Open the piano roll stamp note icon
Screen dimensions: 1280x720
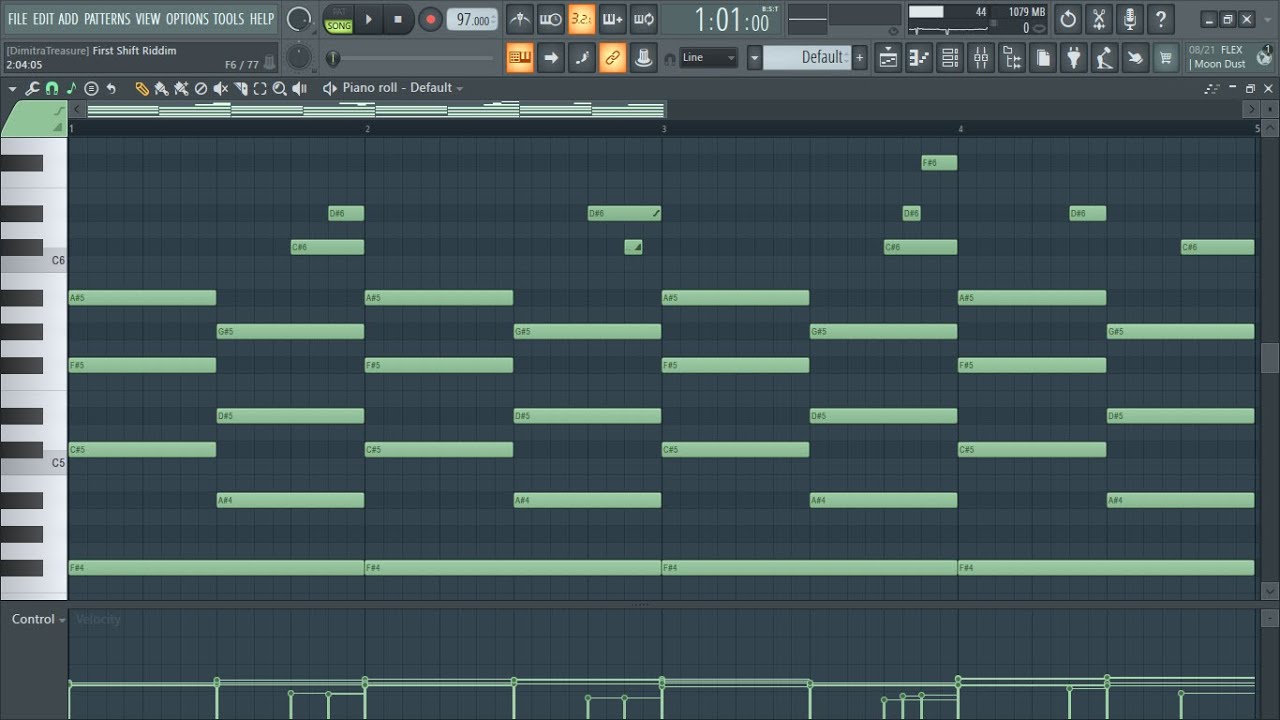click(x=71, y=88)
